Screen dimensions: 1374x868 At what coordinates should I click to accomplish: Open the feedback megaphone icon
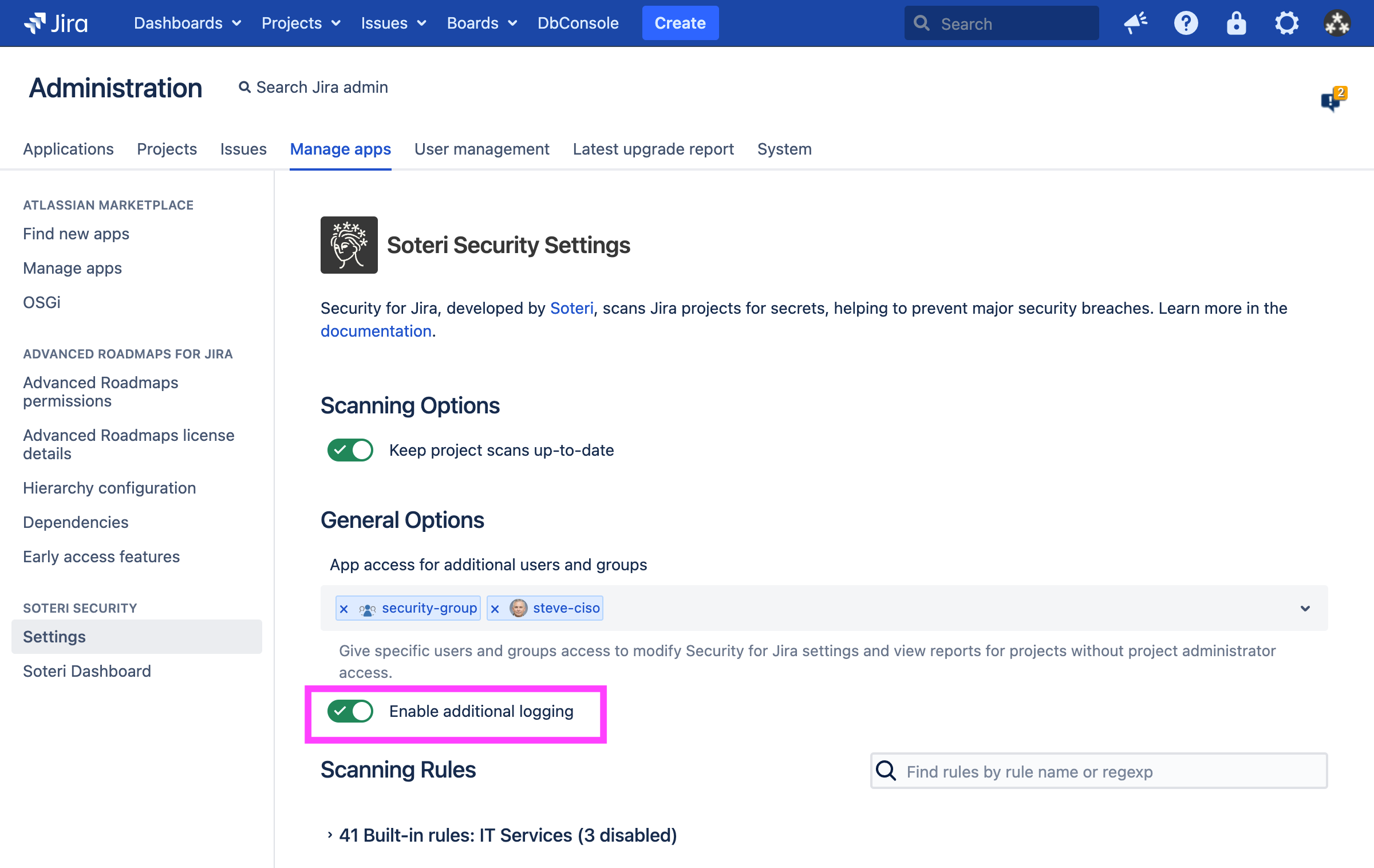pos(1135,23)
